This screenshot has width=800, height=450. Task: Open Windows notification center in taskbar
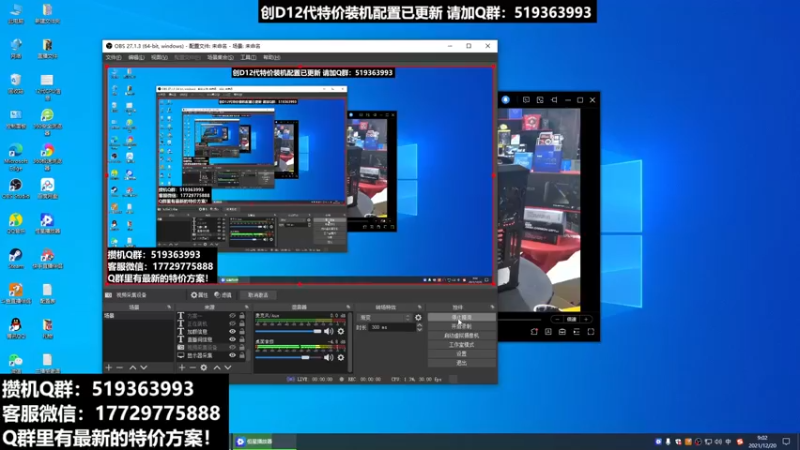tap(786, 441)
